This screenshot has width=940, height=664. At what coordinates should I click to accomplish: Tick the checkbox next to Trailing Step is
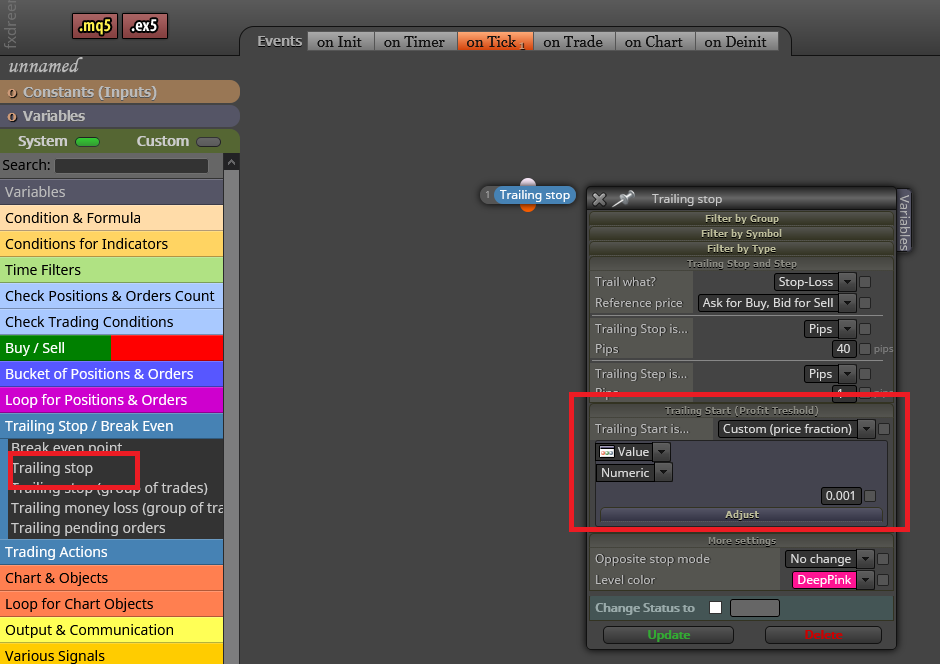click(x=865, y=374)
